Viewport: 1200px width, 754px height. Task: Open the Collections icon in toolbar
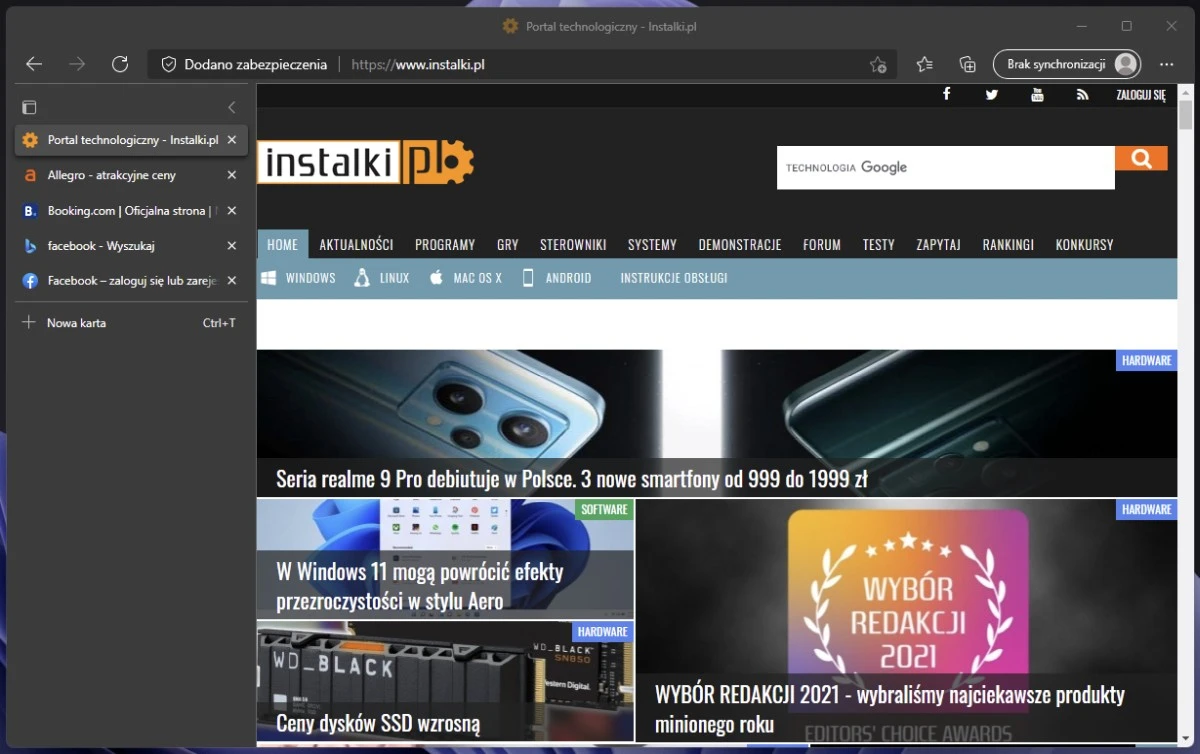point(967,64)
